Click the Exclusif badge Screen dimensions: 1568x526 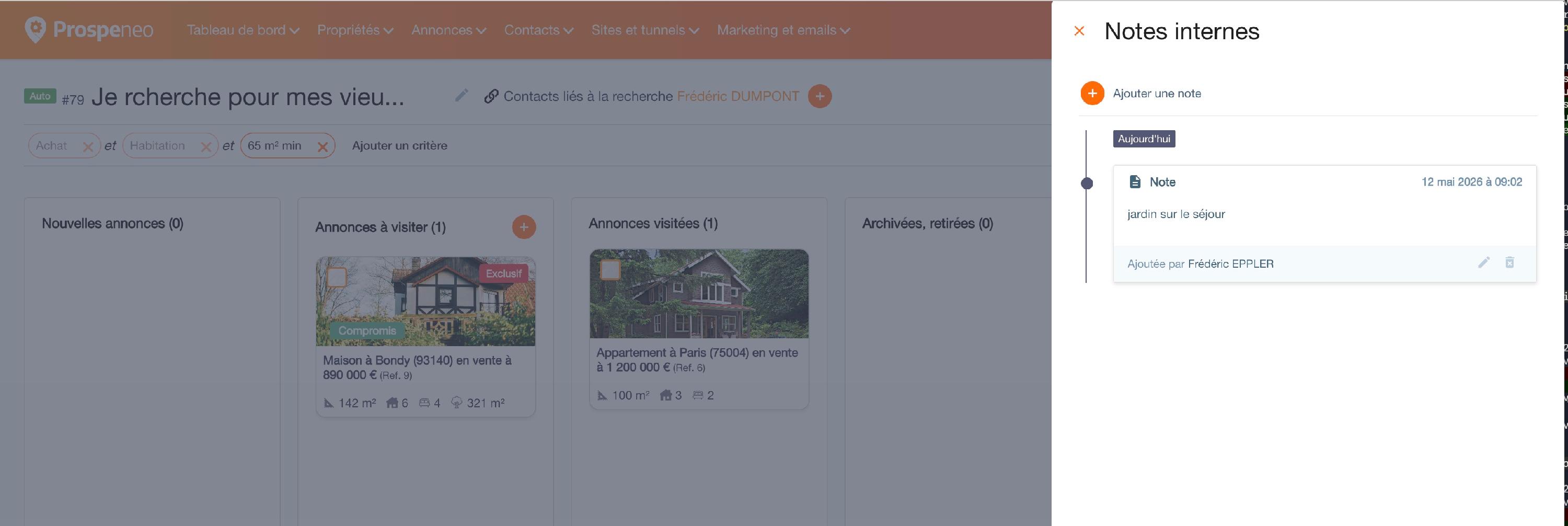tap(503, 273)
